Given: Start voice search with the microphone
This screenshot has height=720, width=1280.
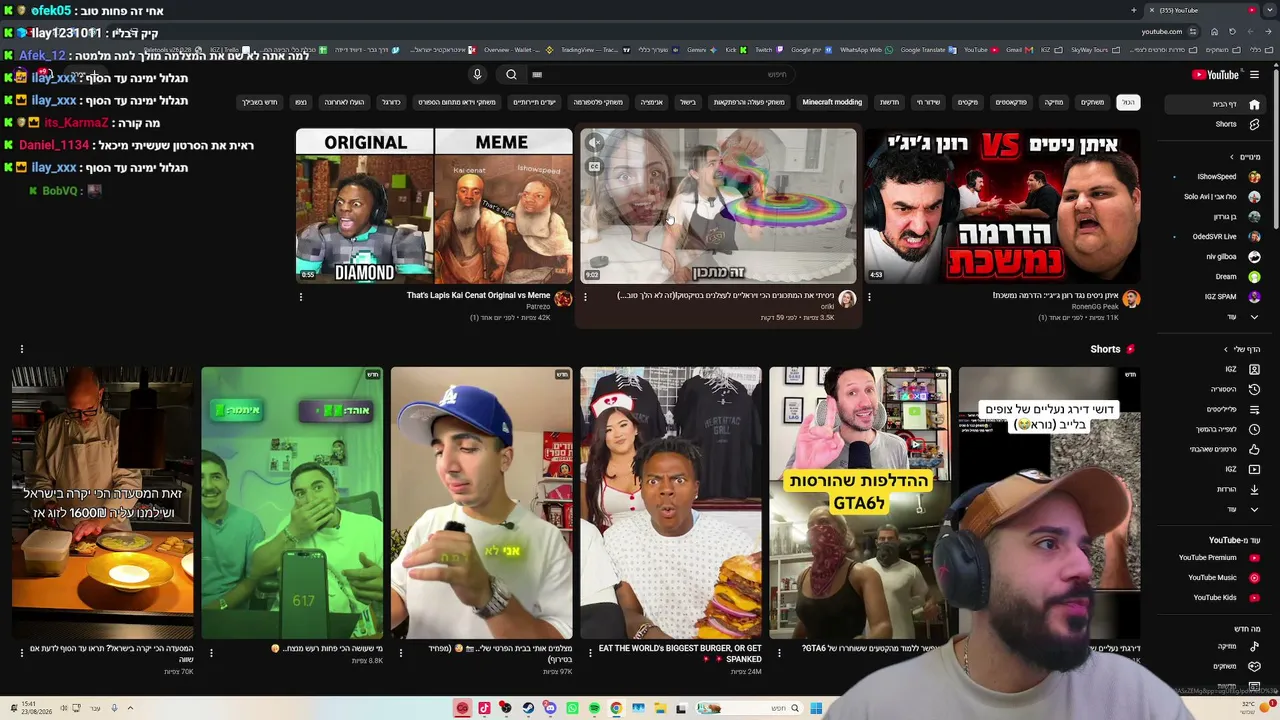Looking at the screenshot, I should [x=477, y=75].
